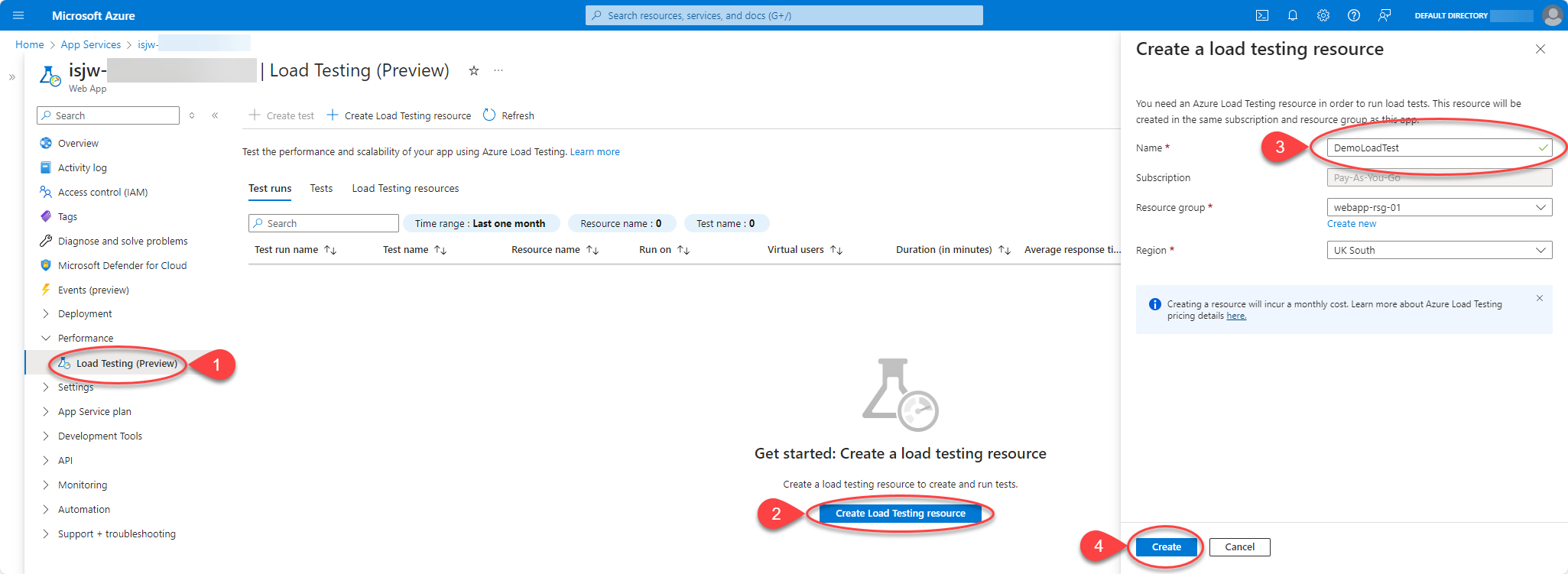Click the Create new resource group link
This screenshot has height=574, width=1568.
tap(1352, 224)
